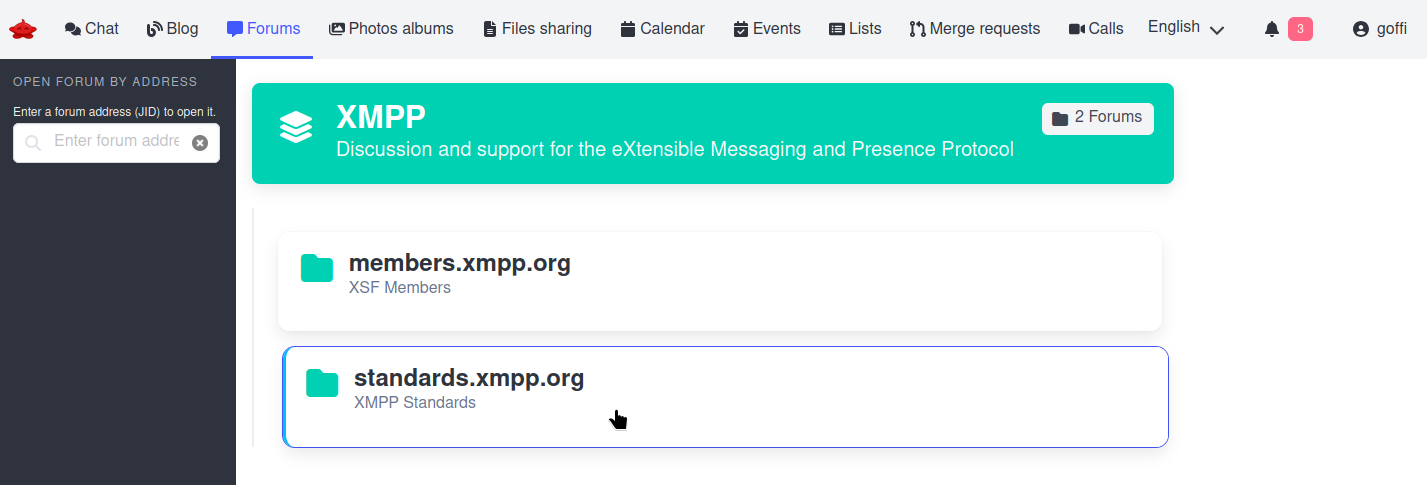Viewport: 1427px width, 485px height.
Task: Open the Calendar page
Action: [662, 29]
